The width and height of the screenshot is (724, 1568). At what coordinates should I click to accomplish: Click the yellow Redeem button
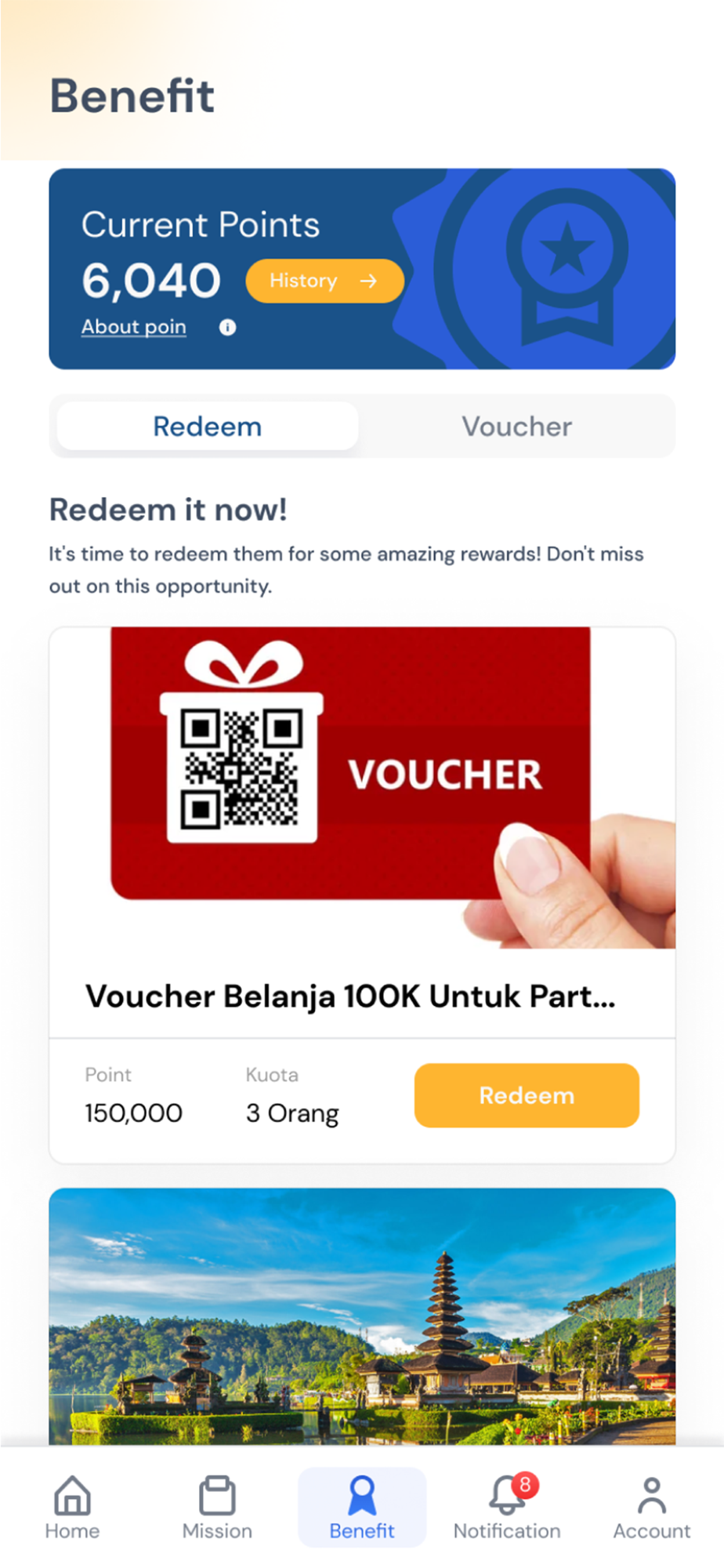527,1095
